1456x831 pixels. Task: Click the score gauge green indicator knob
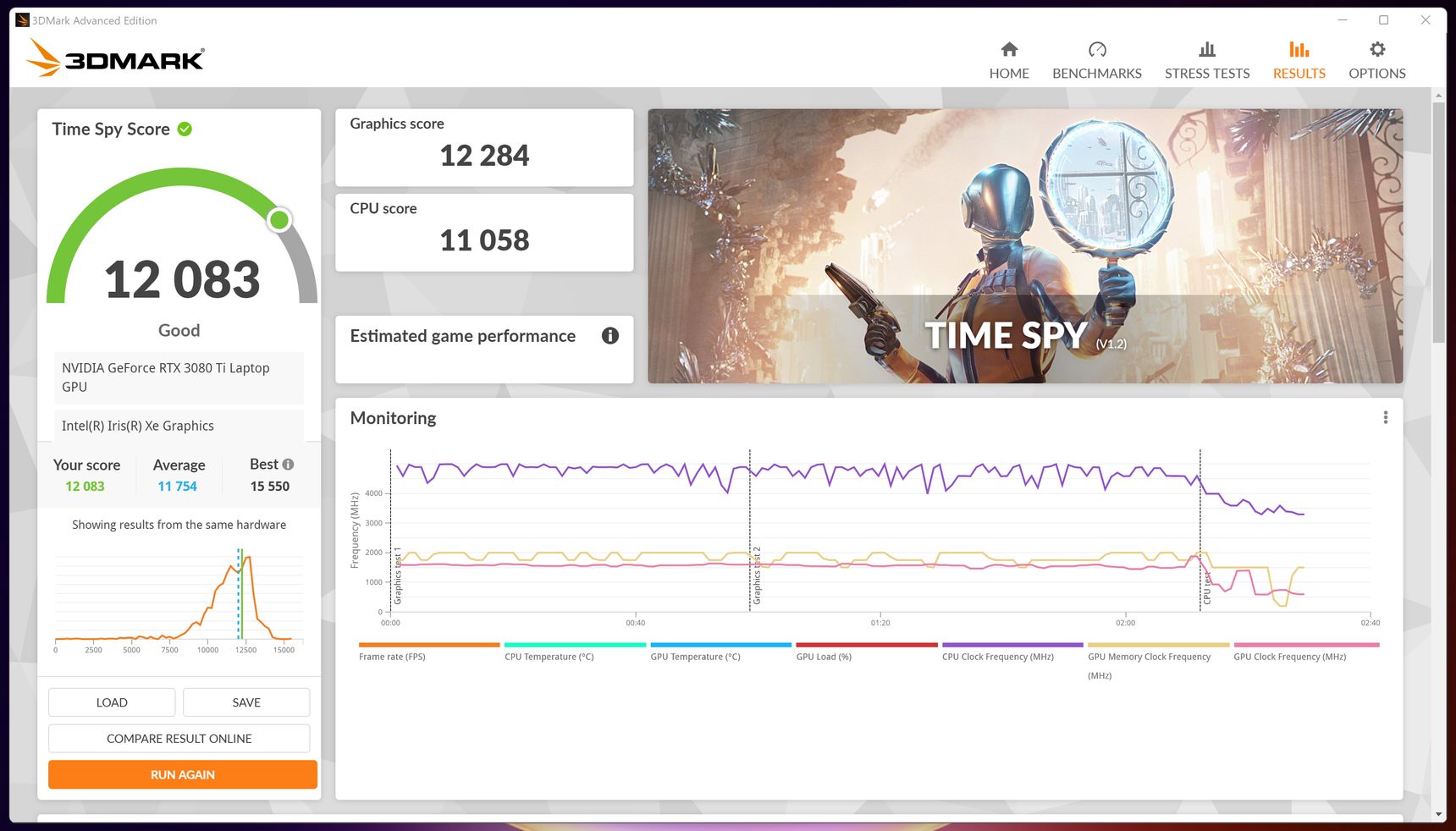(x=279, y=220)
